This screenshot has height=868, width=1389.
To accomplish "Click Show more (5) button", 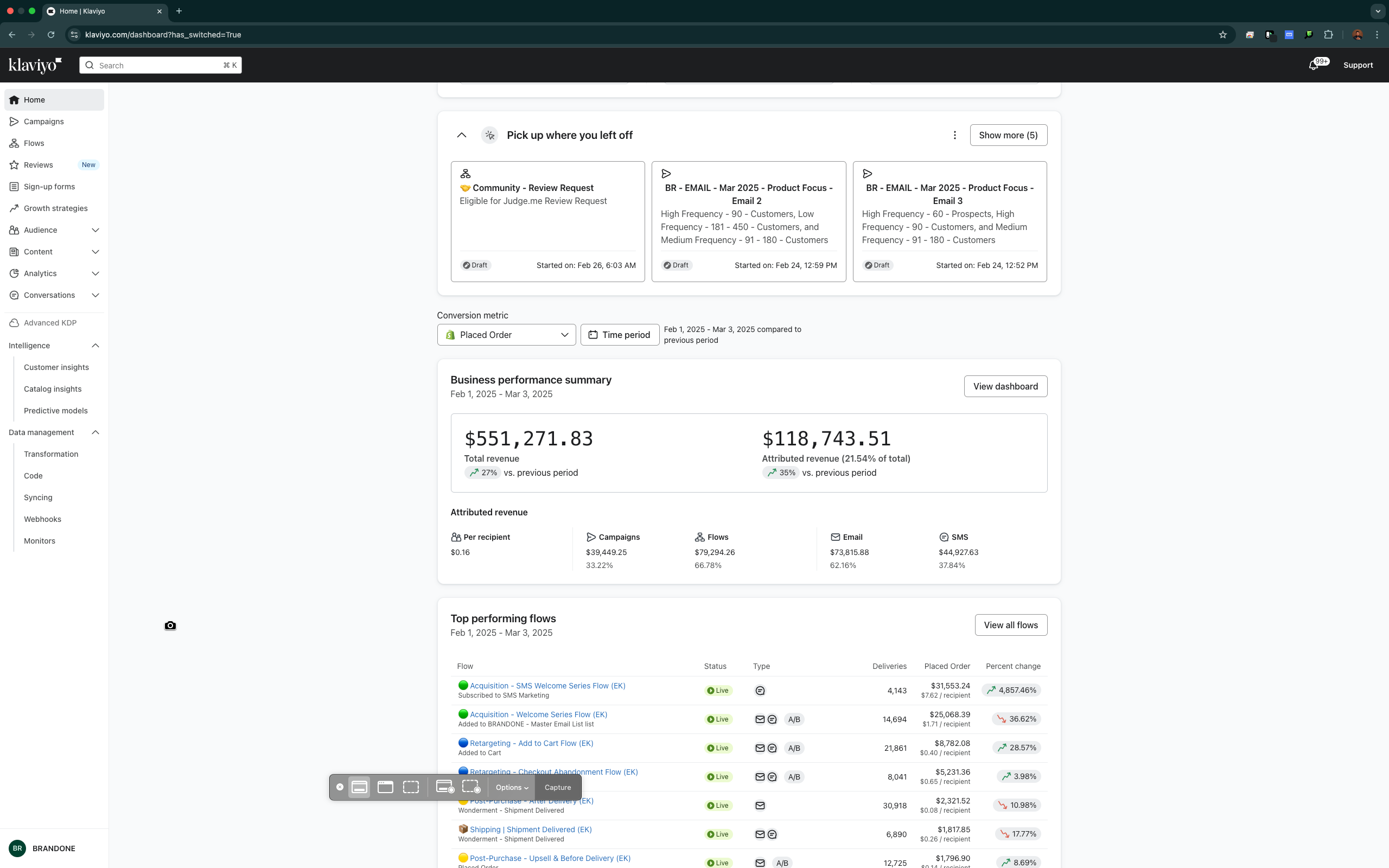I will pos(1008,135).
